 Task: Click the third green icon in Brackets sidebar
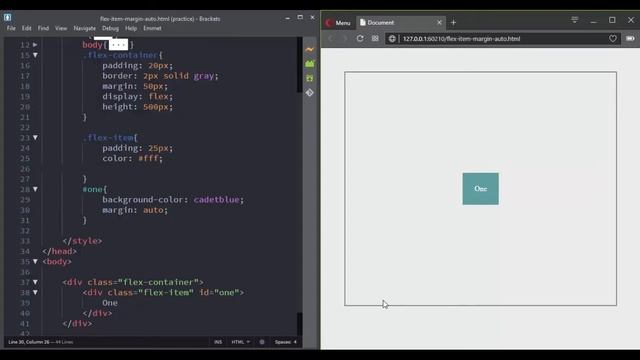tap(310, 78)
